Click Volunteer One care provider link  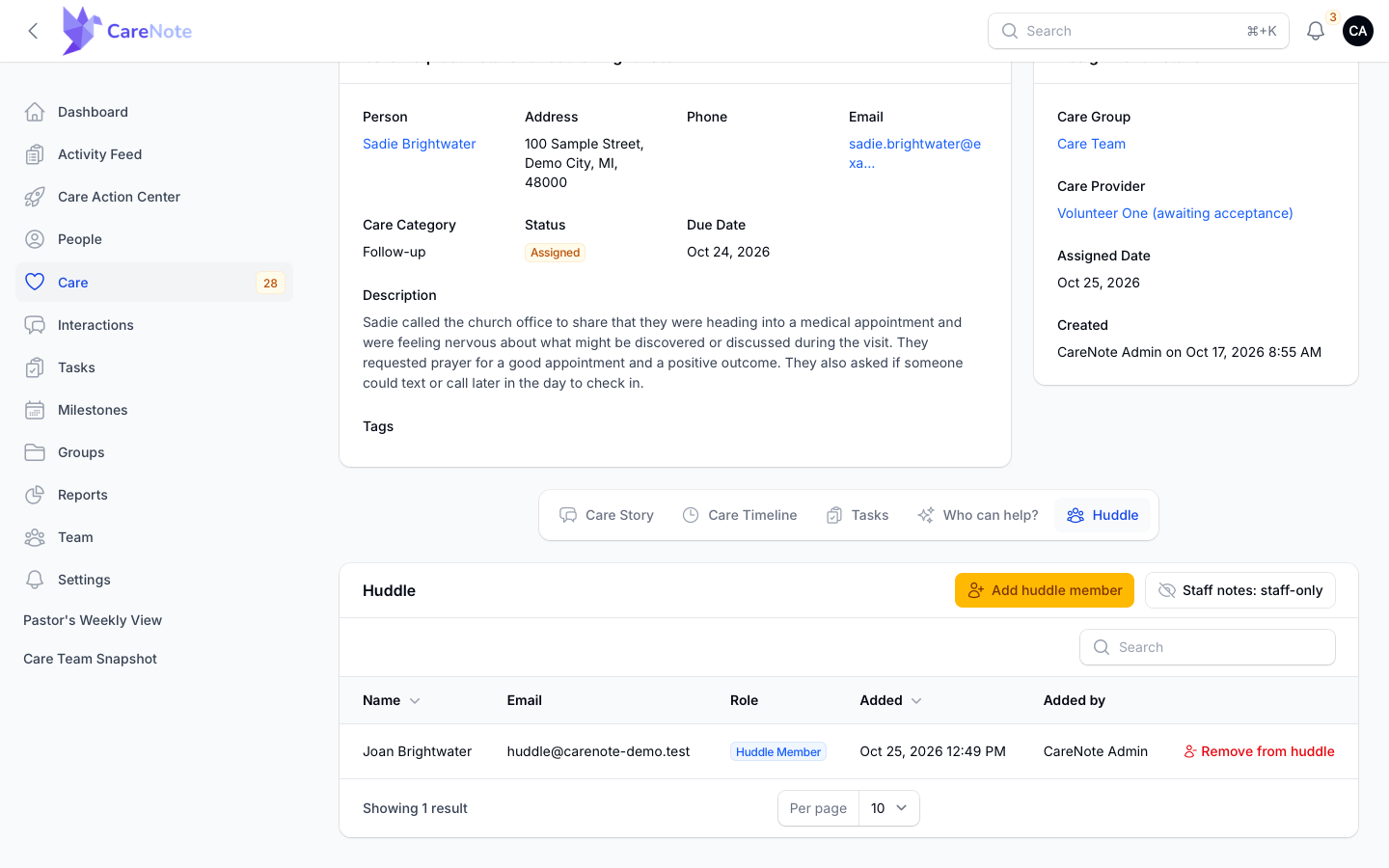point(1175,213)
